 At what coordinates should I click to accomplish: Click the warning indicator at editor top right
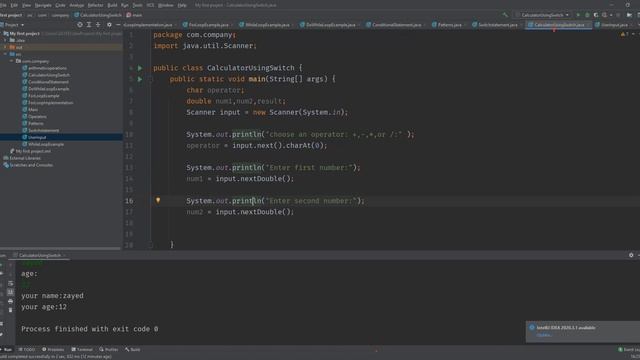coord(624,35)
